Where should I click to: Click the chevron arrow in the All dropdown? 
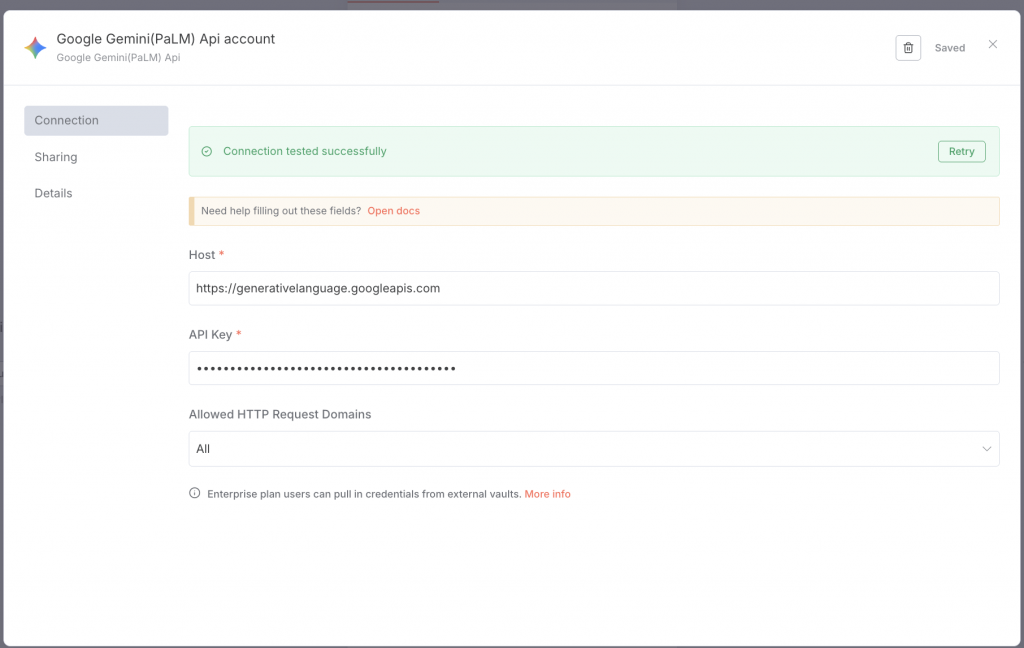(x=986, y=449)
